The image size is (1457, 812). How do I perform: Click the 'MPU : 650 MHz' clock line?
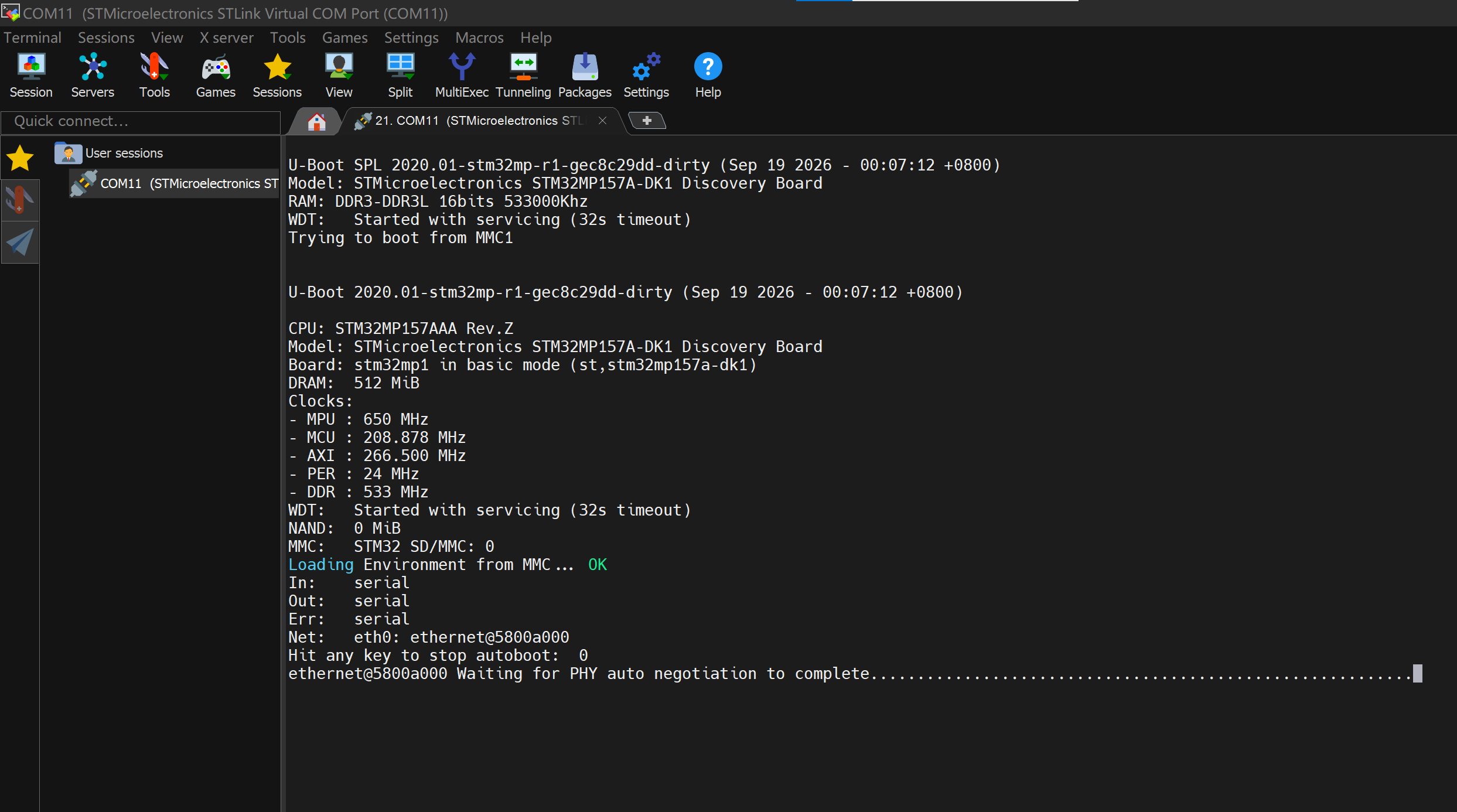(x=359, y=419)
